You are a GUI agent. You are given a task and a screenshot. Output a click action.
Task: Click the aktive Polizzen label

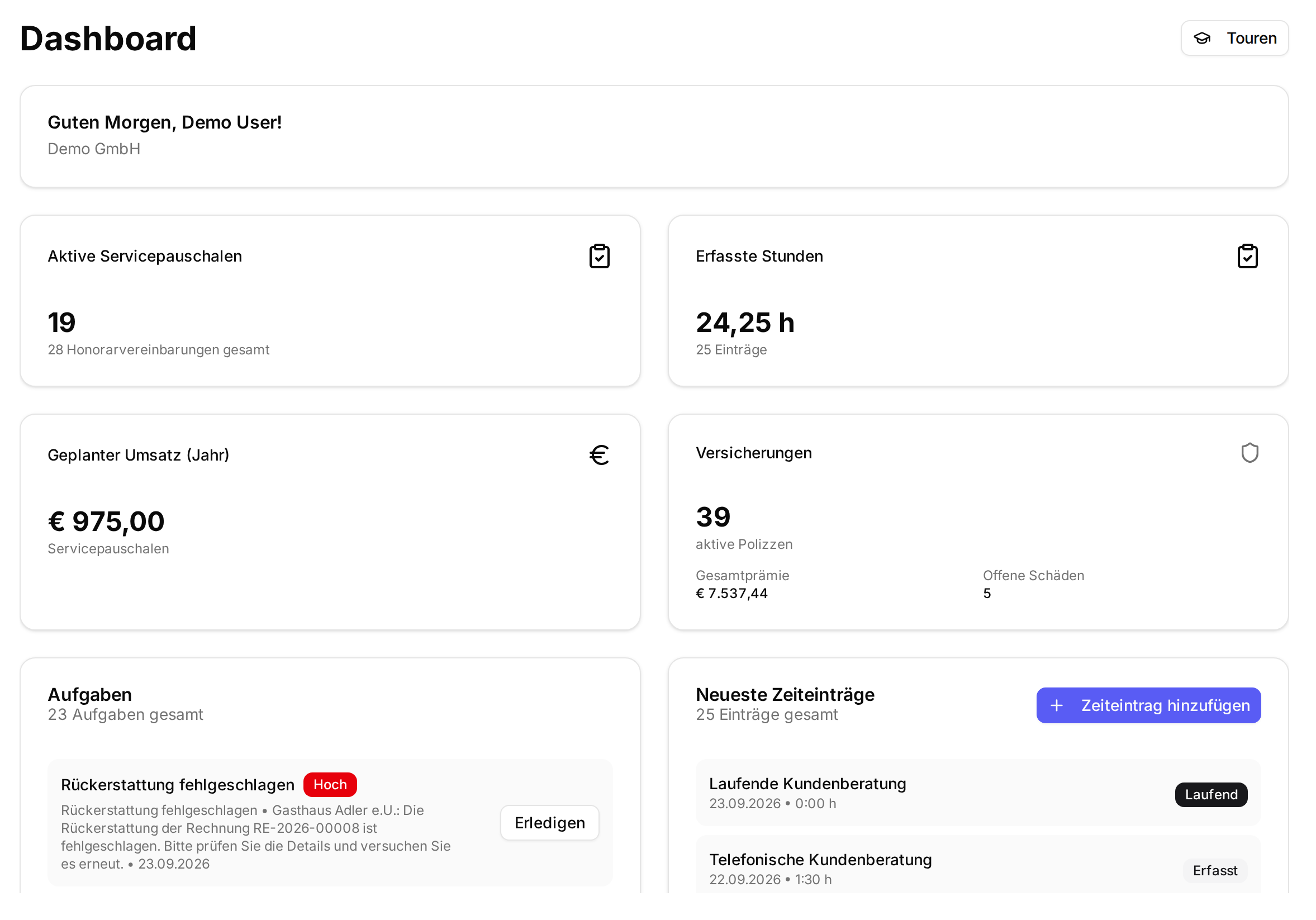coord(744,544)
